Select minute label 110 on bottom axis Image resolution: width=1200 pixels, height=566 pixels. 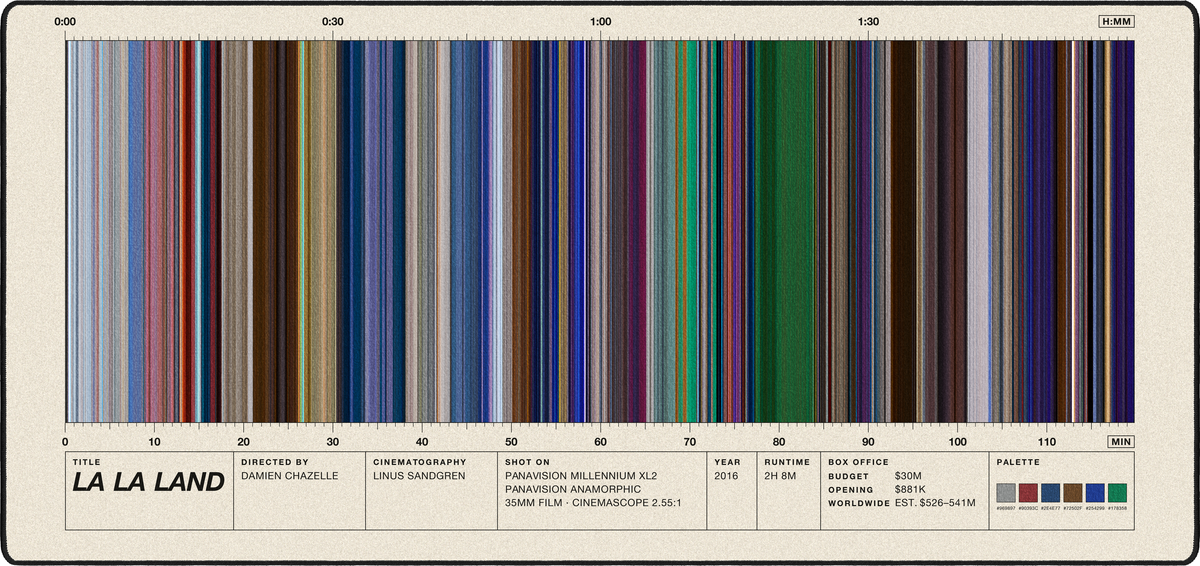[x=1046, y=441]
